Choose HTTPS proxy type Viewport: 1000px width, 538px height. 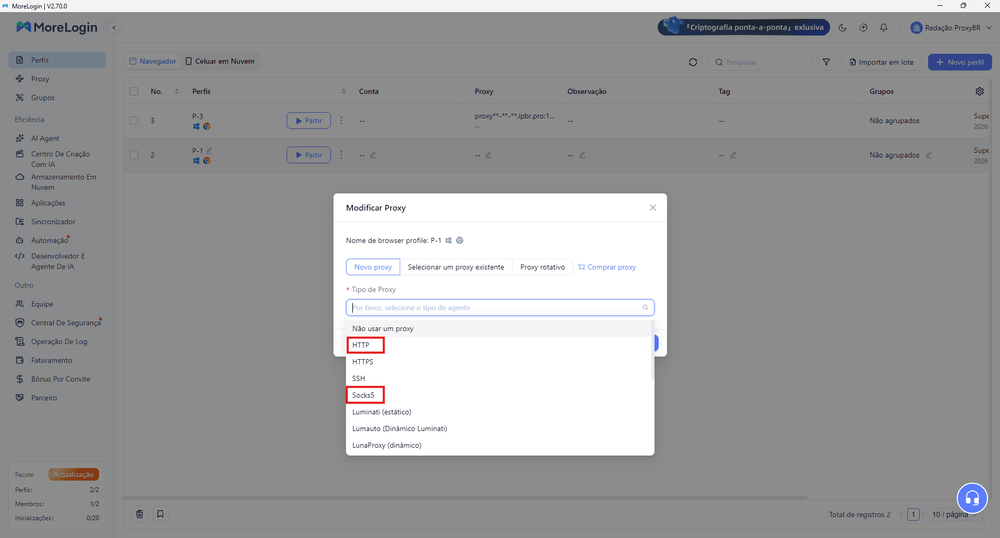tap(500, 361)
